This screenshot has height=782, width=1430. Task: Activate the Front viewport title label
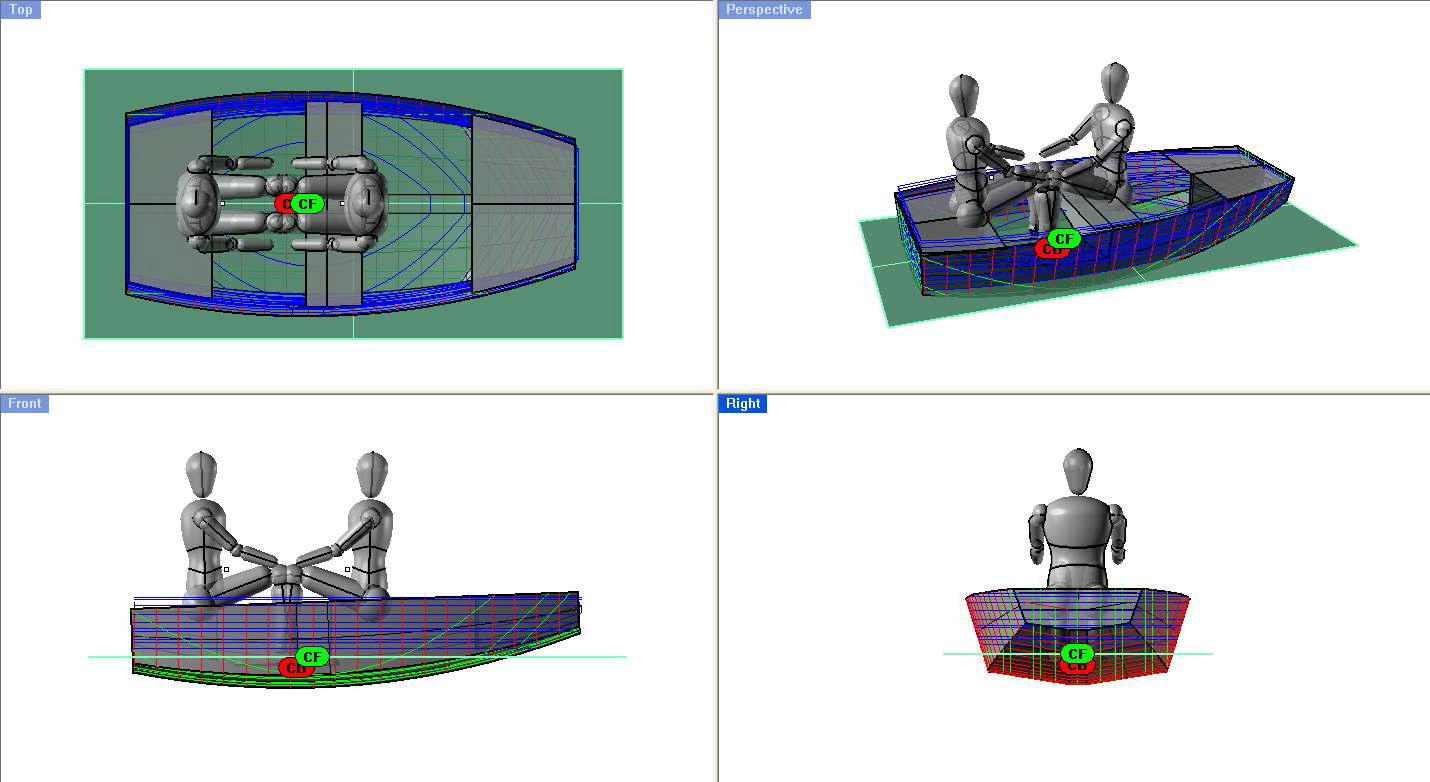[24, 403]
